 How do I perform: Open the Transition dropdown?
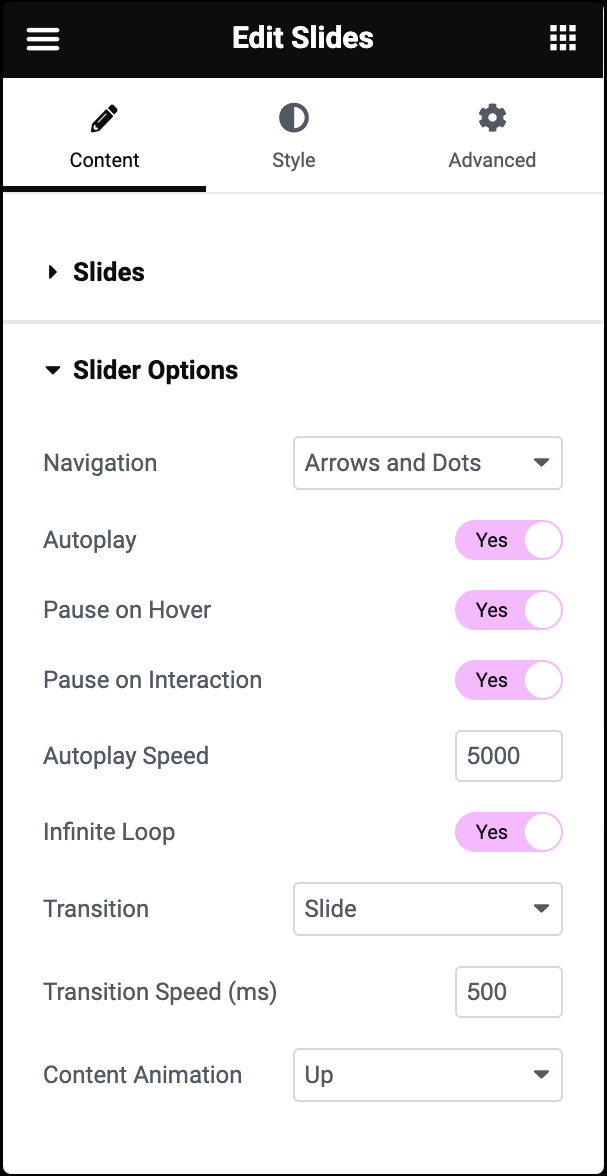(x=428, y=909)
